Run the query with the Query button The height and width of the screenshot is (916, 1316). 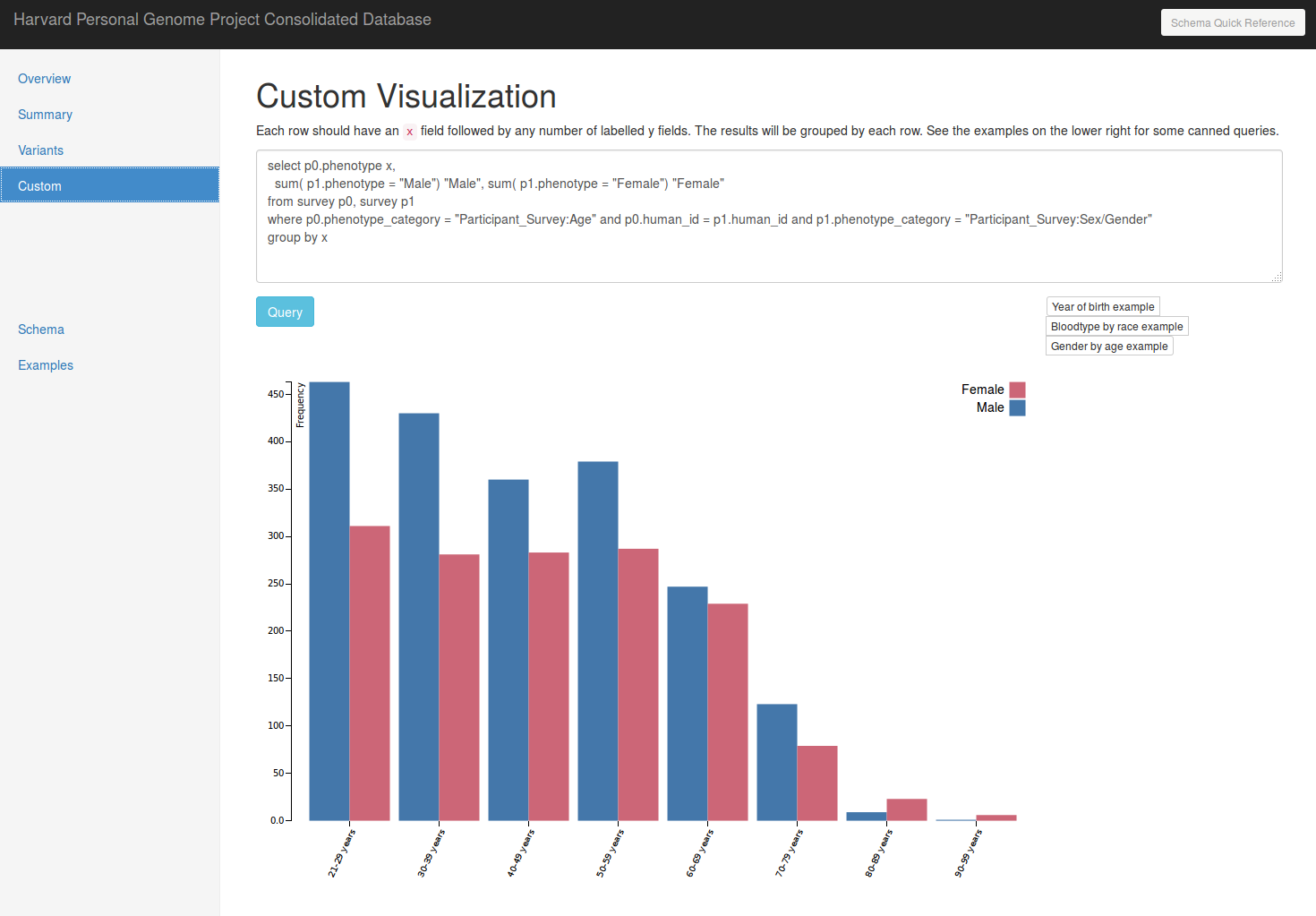pyautogui.click(x=285, y=312)
